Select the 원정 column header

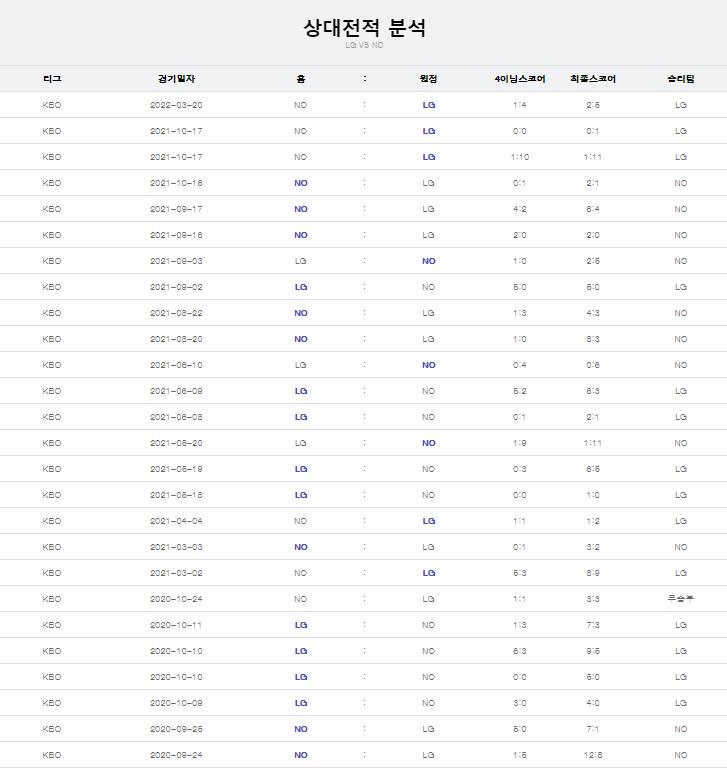tap(429, 79)
